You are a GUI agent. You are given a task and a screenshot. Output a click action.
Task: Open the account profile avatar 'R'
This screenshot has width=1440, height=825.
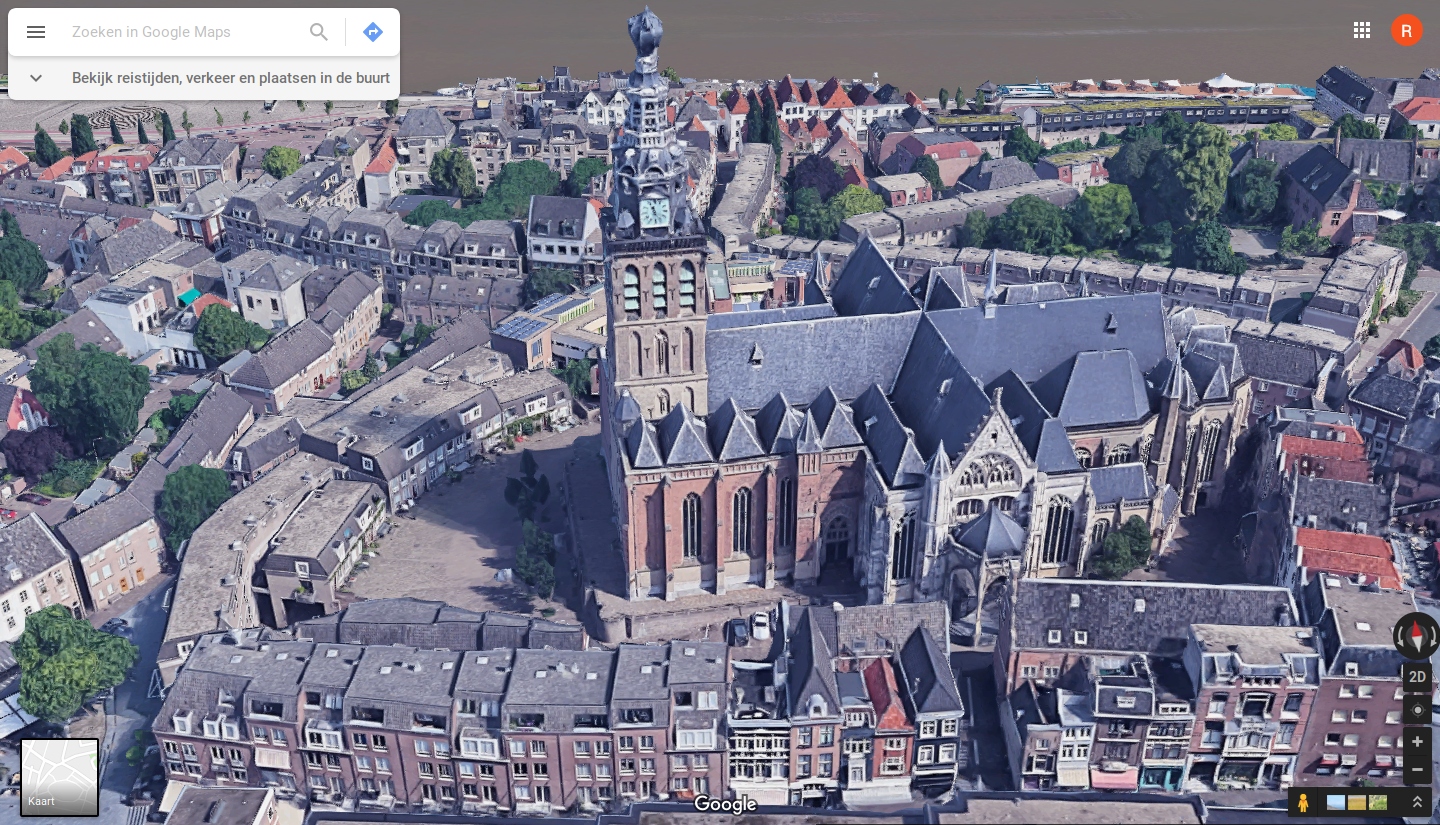pyautogui.click(x=1406, y=31)
